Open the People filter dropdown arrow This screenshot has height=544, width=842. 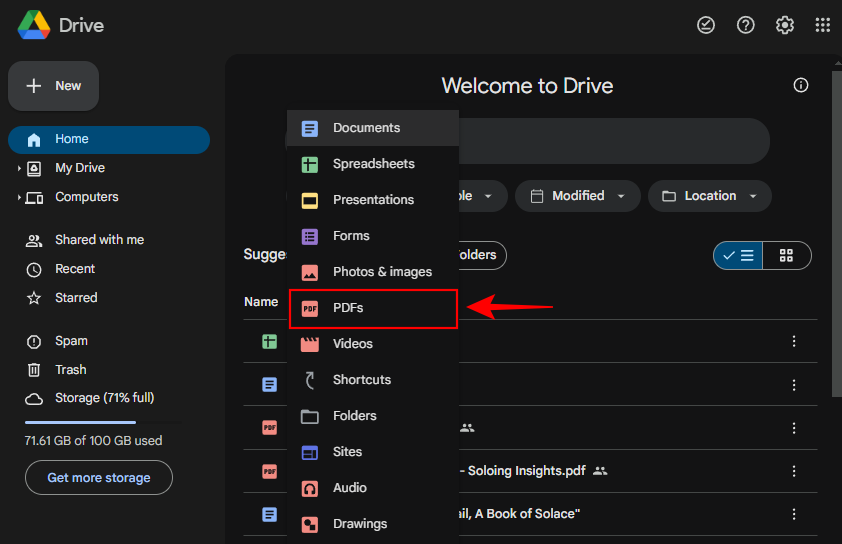[488, 196]
